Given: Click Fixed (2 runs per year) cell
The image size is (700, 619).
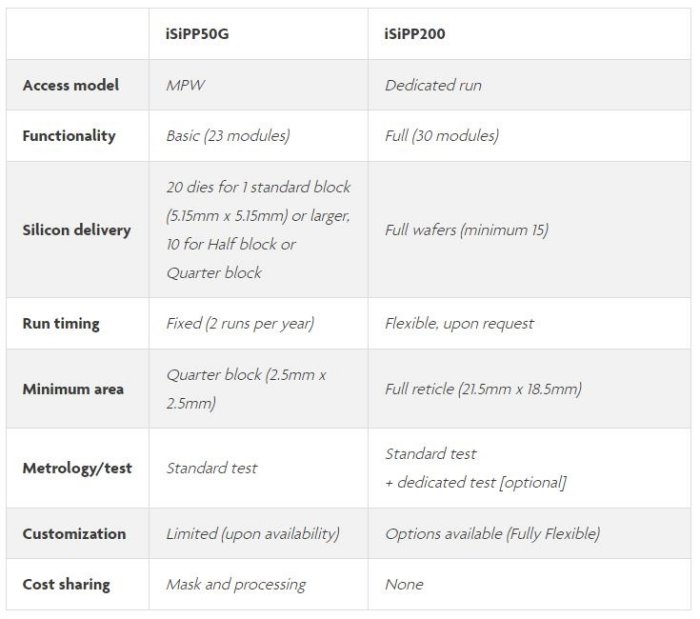Looking at the screenshot, I should click(239, 324).
